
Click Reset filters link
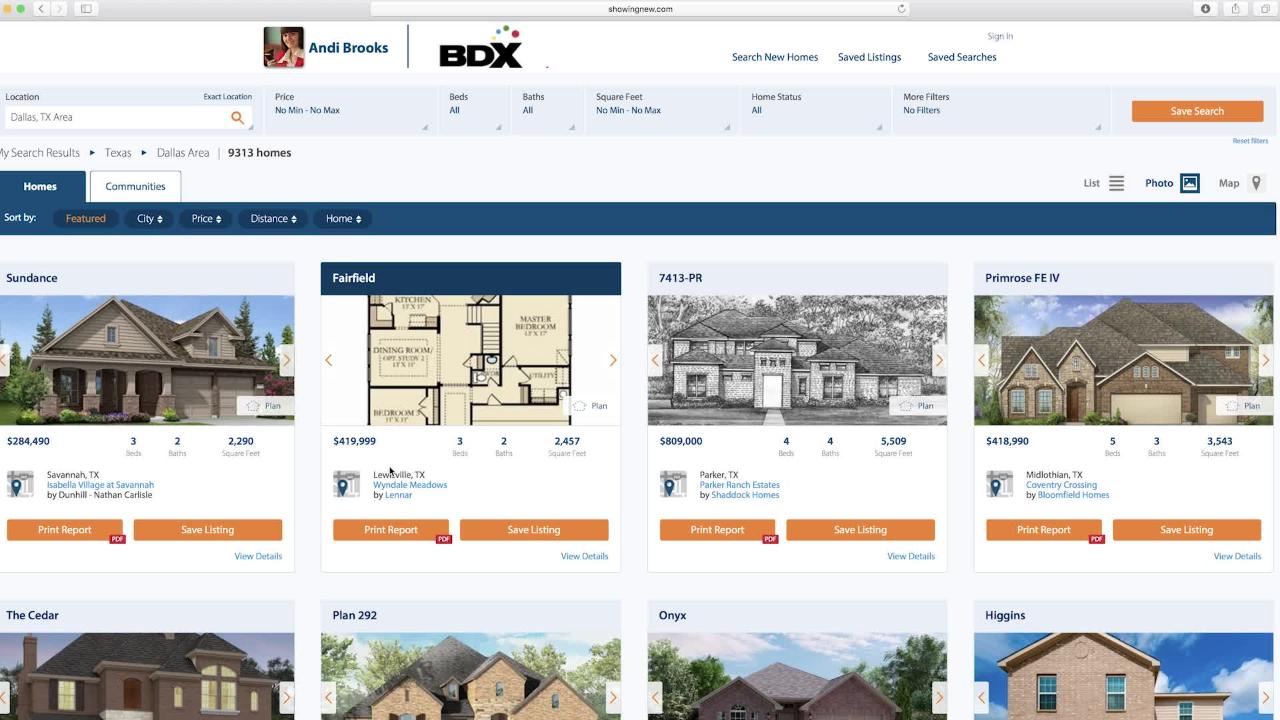[x=1250, y=141]
